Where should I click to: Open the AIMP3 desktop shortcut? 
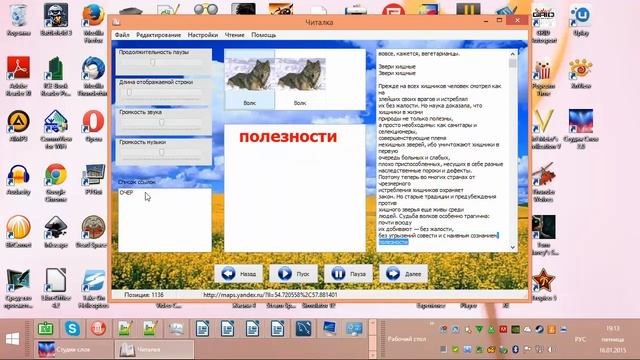(18, 126)
